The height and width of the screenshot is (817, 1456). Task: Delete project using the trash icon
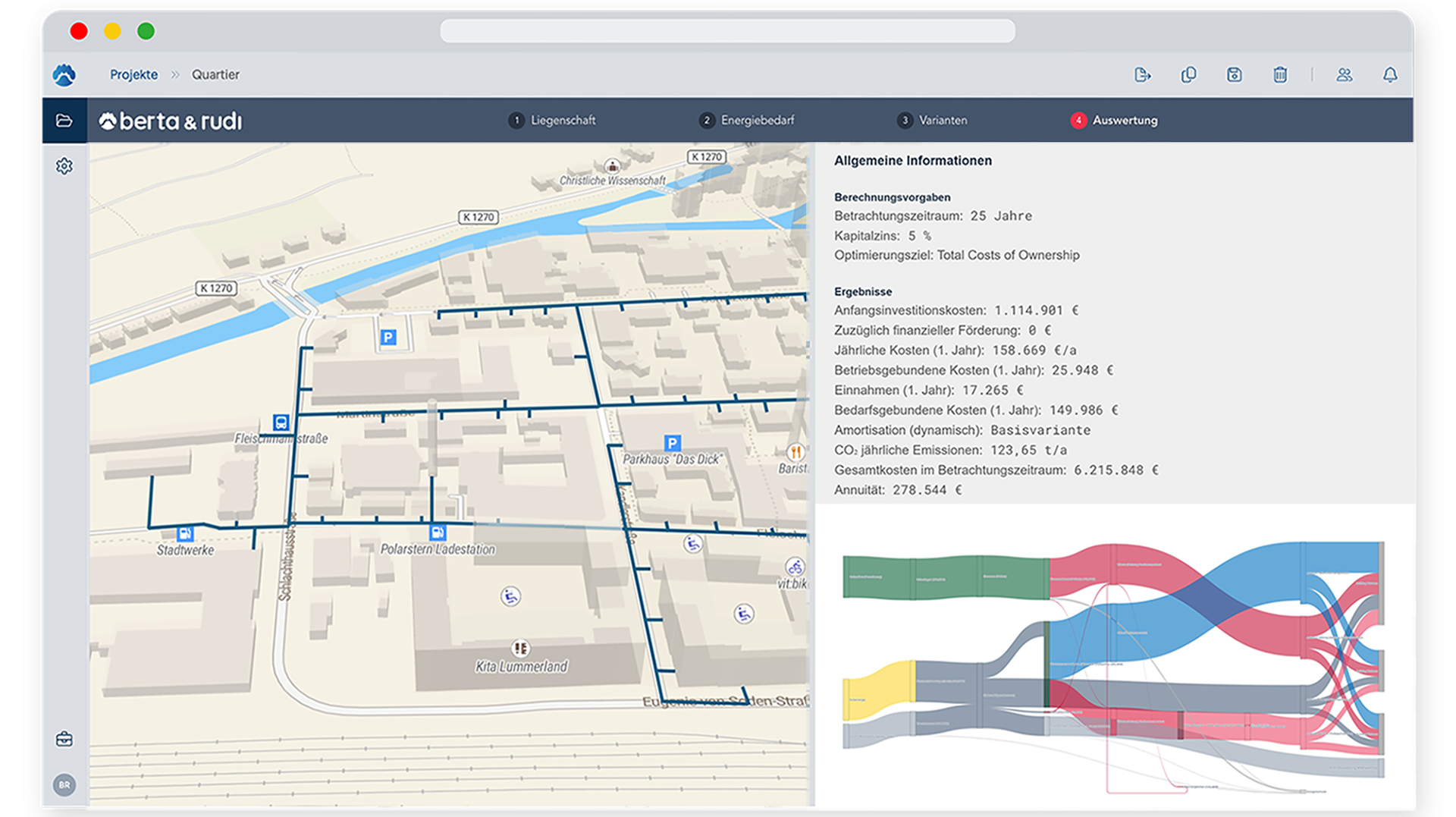pos(1280,74)
